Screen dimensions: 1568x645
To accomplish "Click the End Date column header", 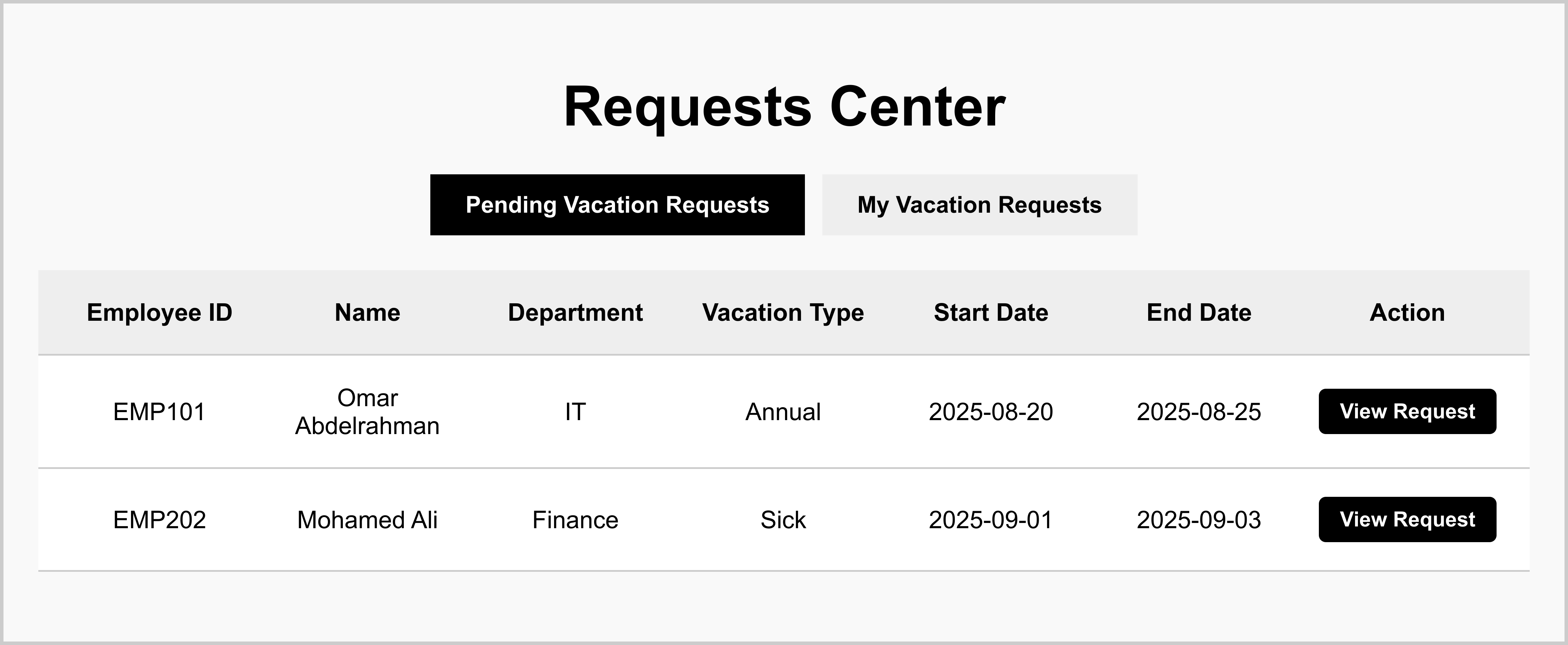I will point(1199,312).
